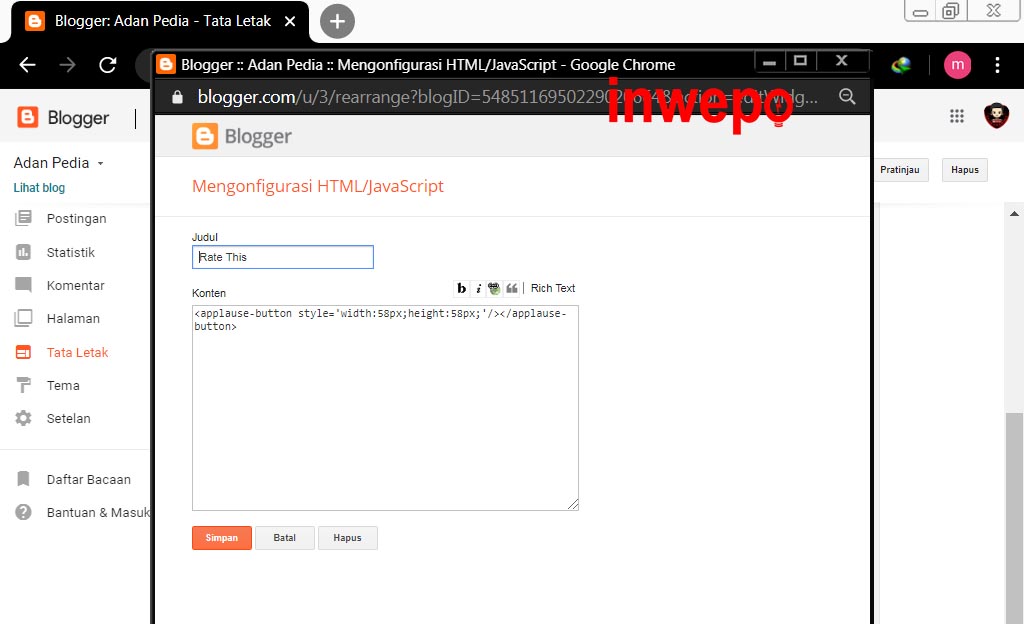Click the Bantuan question mark icon

24,512
